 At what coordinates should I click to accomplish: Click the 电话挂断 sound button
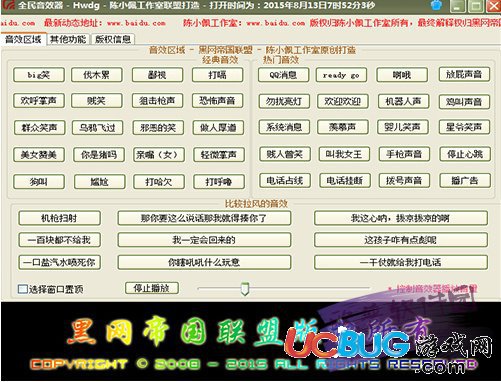coord(345,181)
